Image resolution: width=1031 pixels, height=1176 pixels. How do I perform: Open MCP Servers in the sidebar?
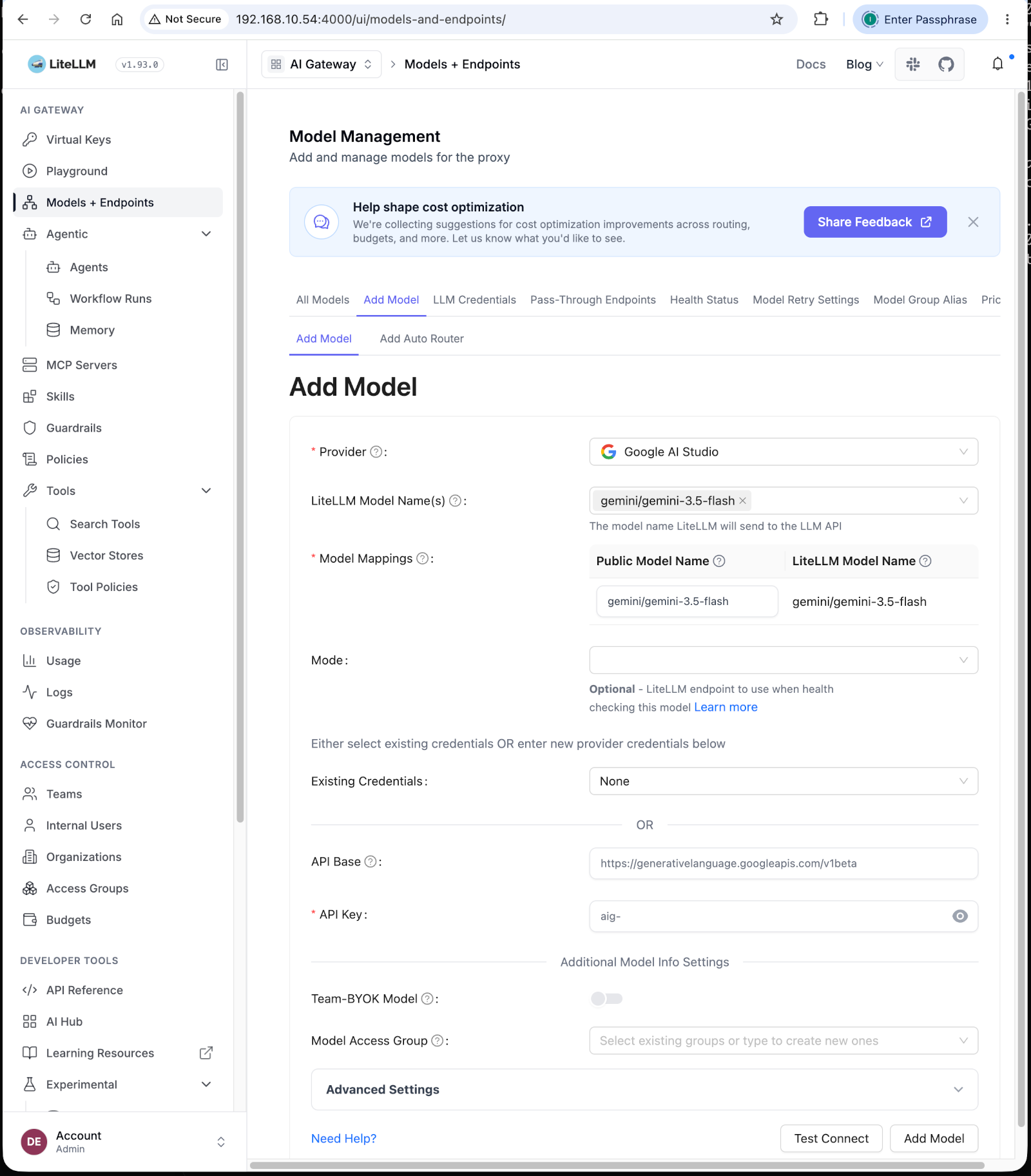[x=118, y=365]
